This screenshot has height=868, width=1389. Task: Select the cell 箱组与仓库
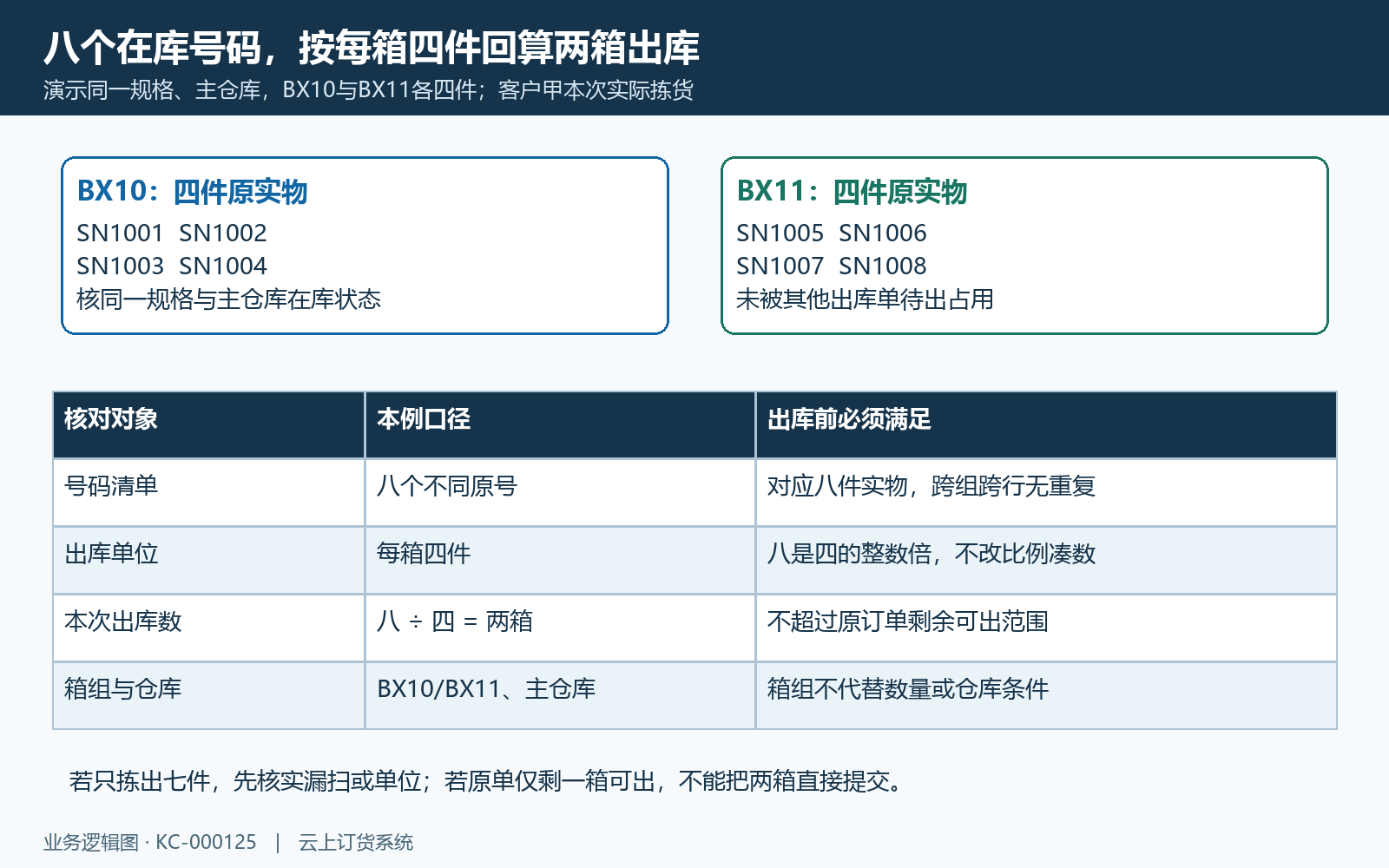[x=208, y=695]
